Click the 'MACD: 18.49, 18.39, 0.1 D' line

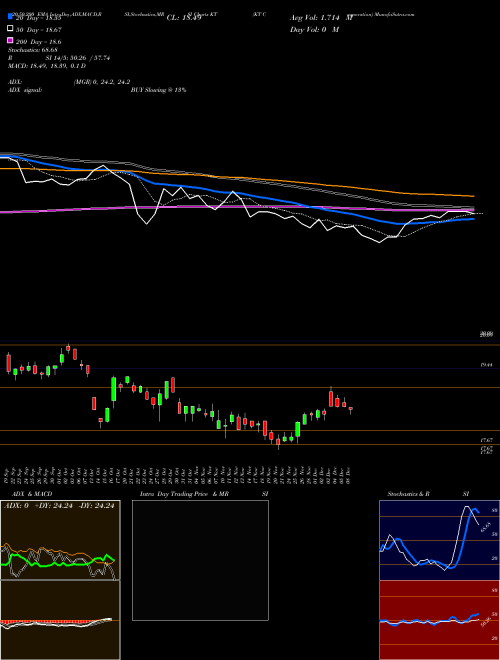tap(47, 66)
